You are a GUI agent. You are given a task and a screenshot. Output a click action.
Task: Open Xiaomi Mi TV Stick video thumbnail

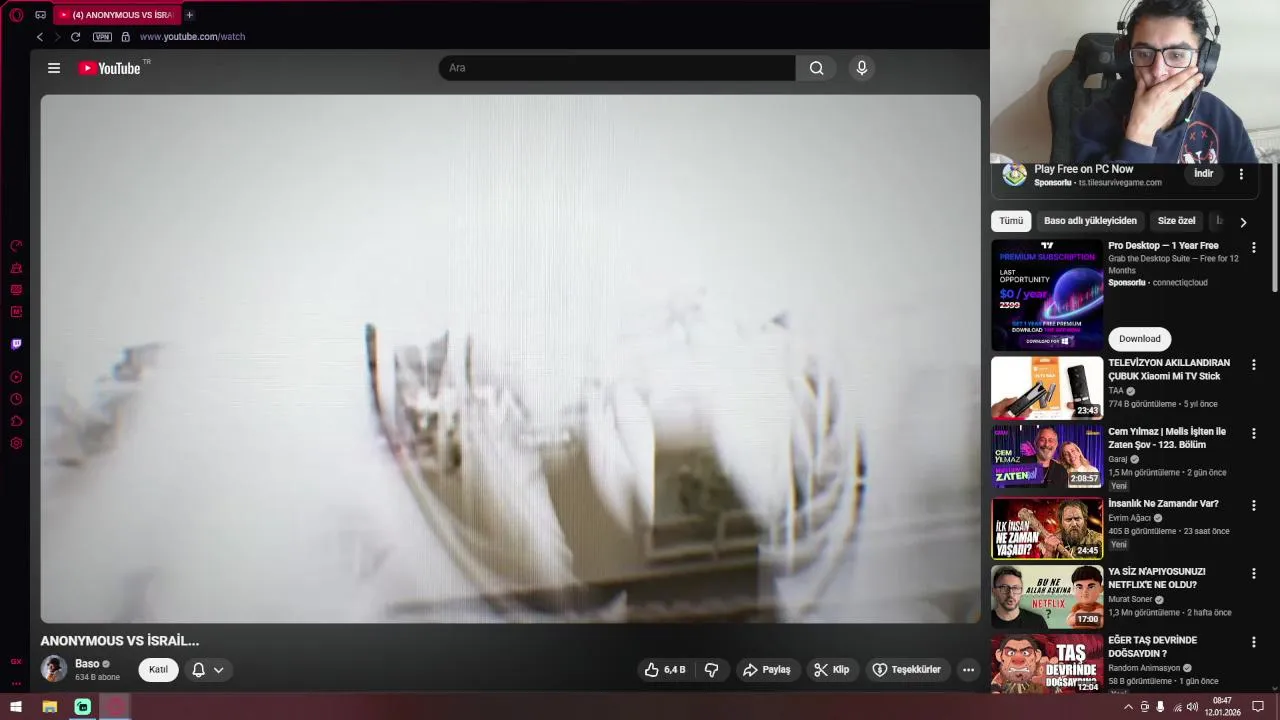click(x=1047, y=388)
